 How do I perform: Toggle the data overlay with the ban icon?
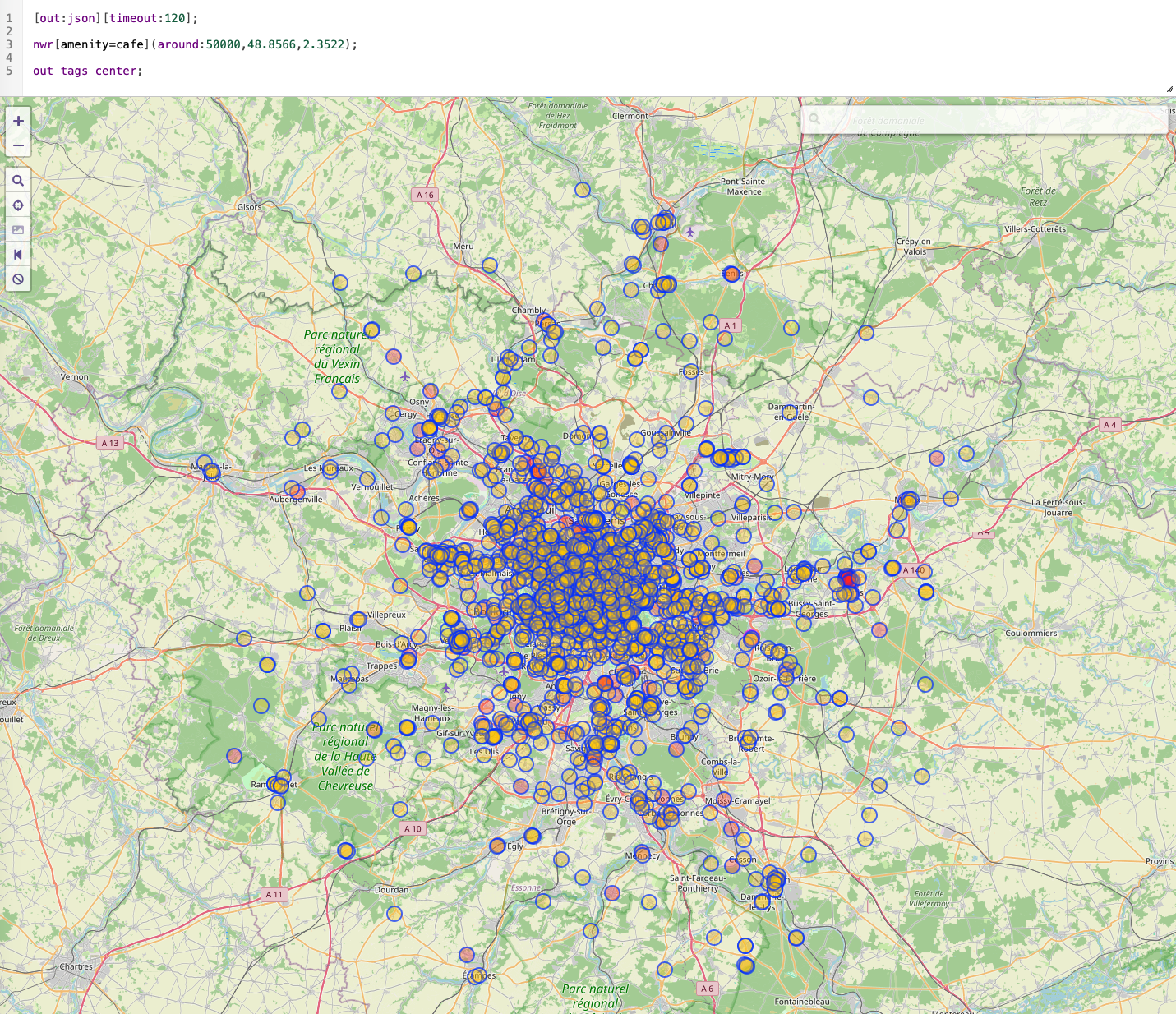pyautogui.click(x=18, y=279)
